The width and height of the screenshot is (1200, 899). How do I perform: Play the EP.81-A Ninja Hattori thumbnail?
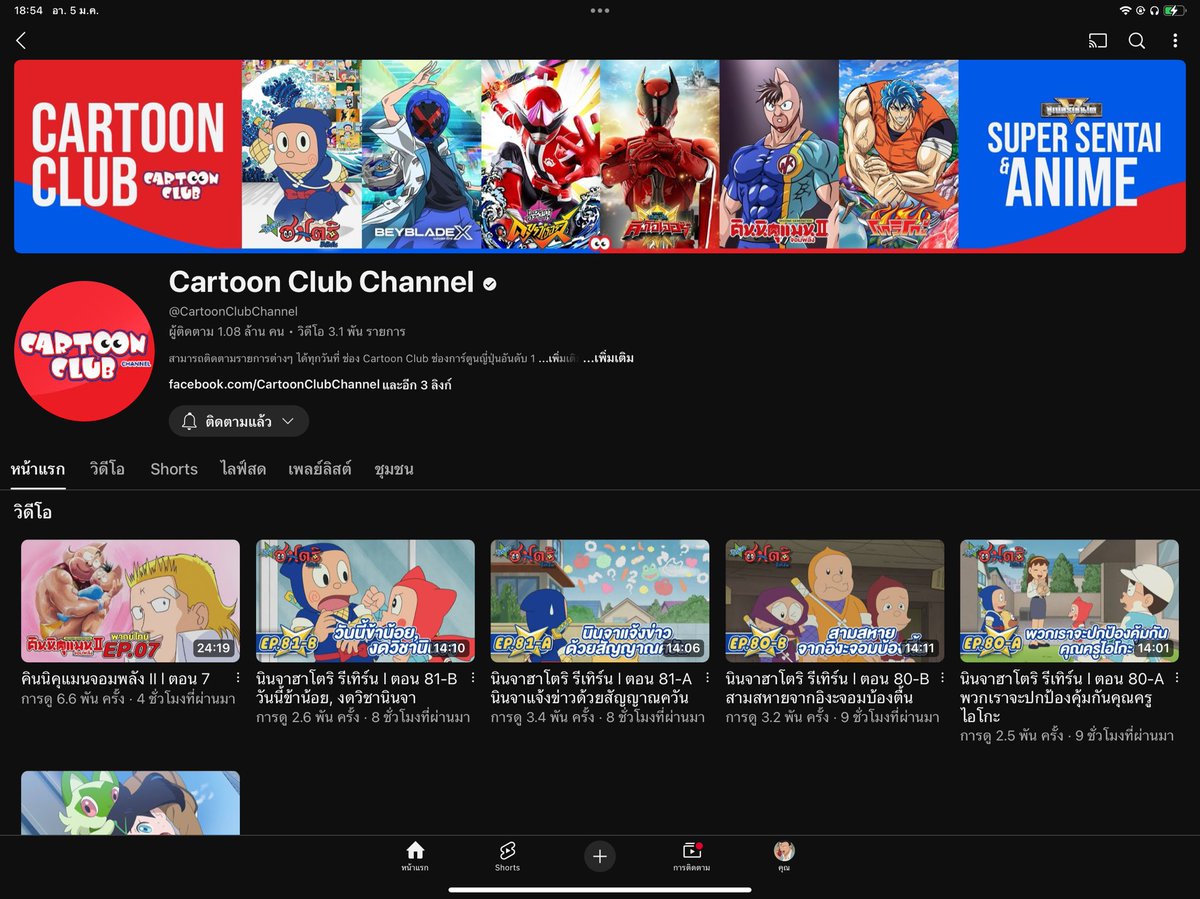coord(600,601)
